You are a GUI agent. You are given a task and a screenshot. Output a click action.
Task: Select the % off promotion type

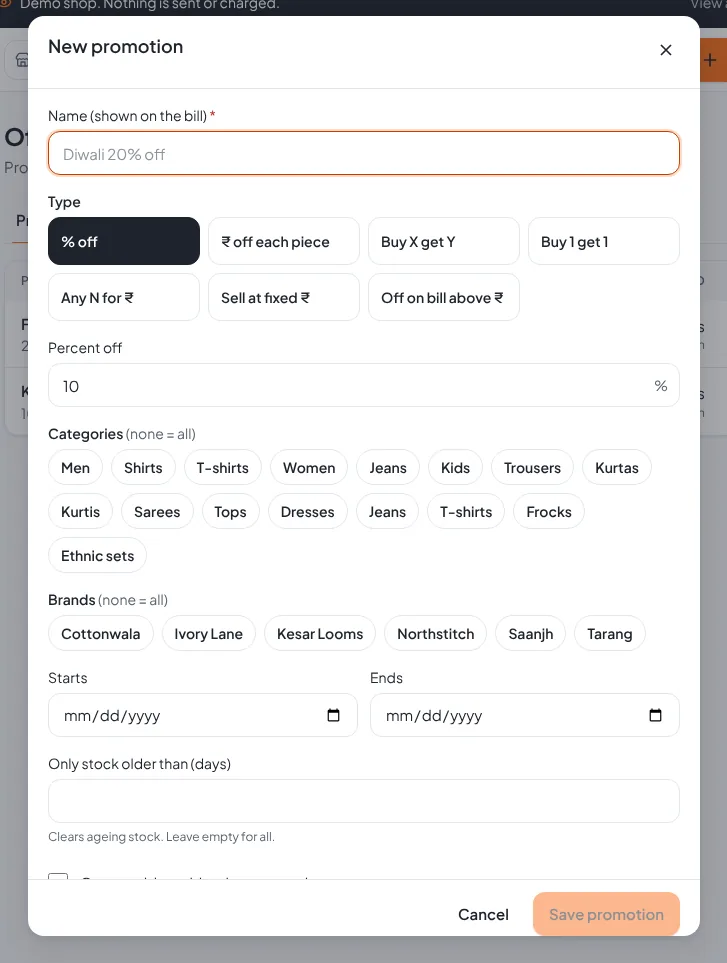coord(124,241)
